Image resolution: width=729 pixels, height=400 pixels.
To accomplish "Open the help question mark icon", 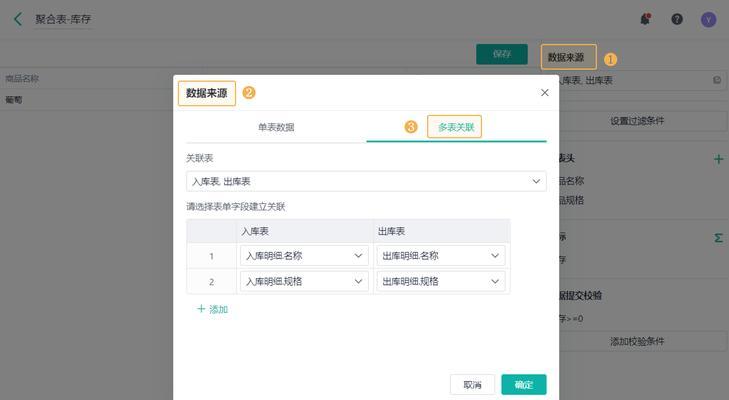I will click(677, 19).
